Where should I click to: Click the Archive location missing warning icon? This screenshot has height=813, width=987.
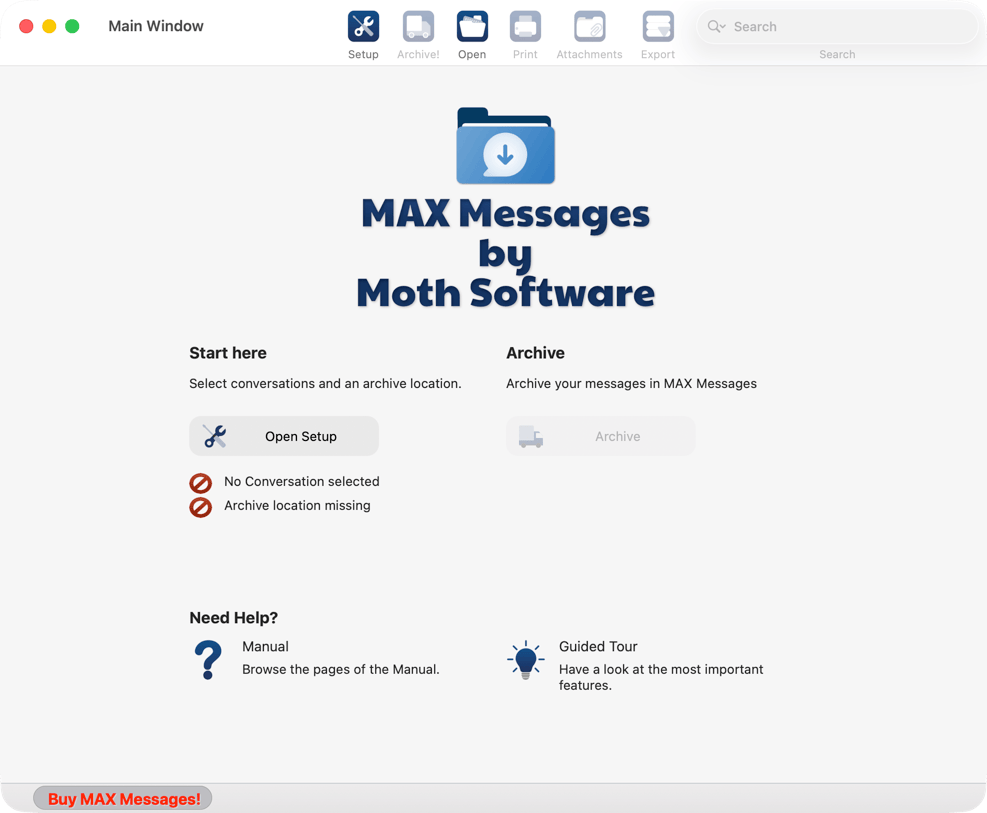coord(201,507)
